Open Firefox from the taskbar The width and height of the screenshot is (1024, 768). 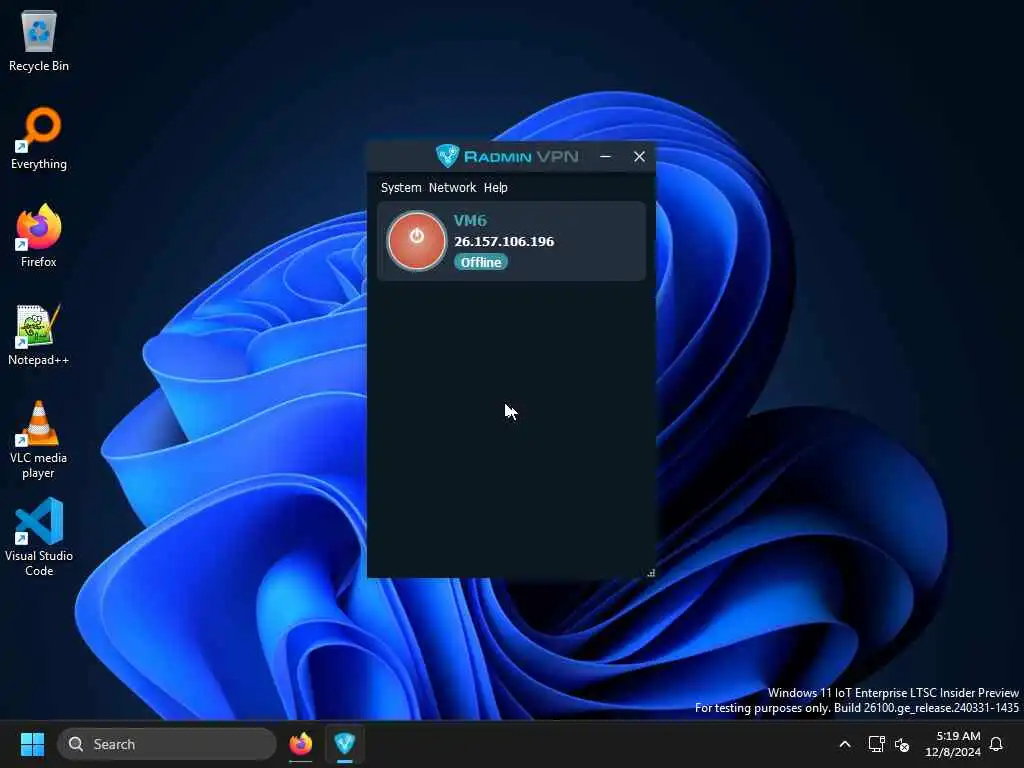coord(300,744)
